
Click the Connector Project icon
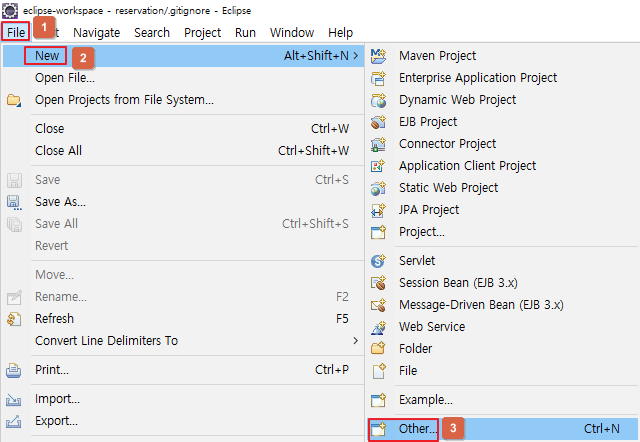(x=378, y=144)
